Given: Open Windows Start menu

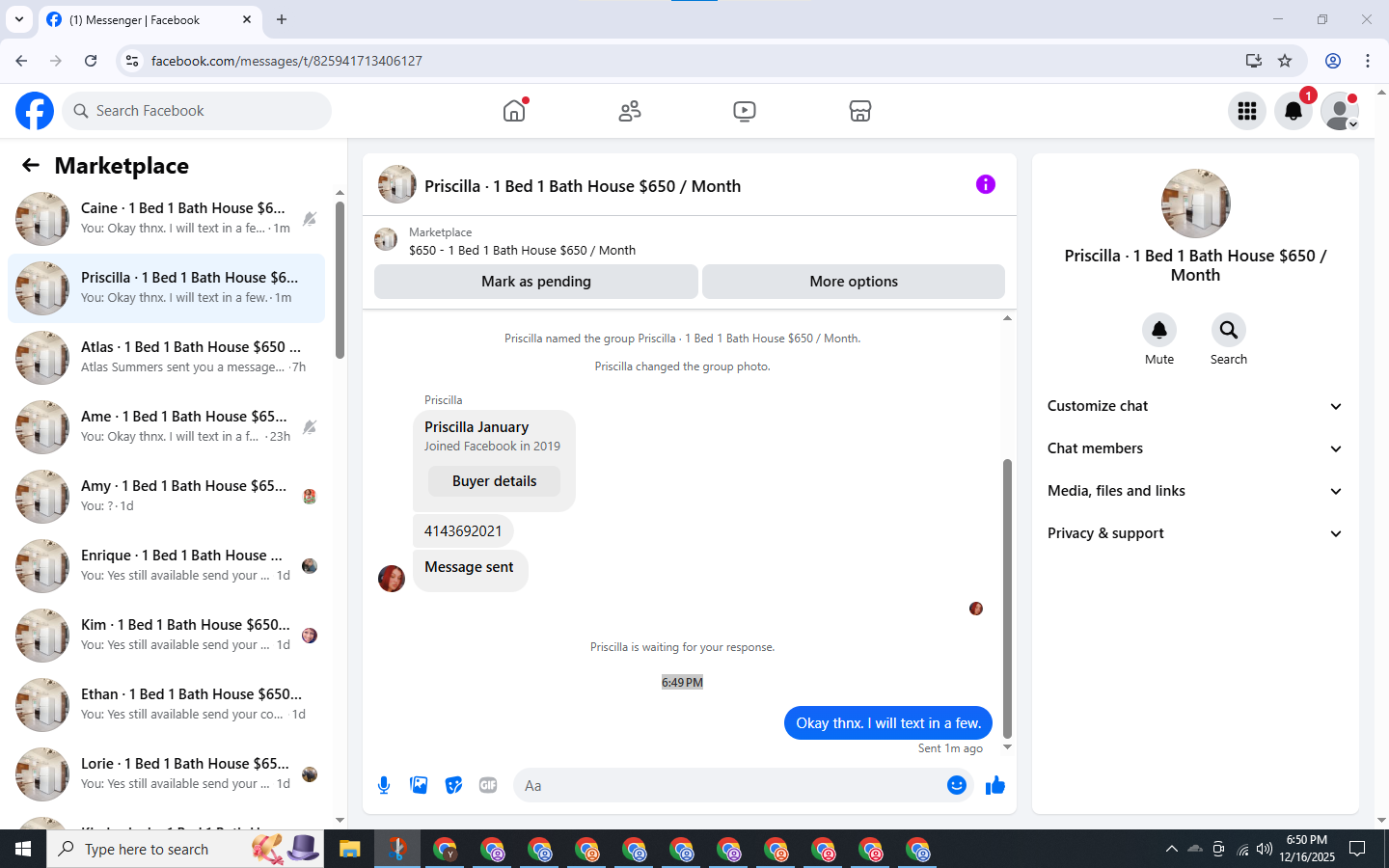Looking at the screenshot, I should (x=23, y=850).
